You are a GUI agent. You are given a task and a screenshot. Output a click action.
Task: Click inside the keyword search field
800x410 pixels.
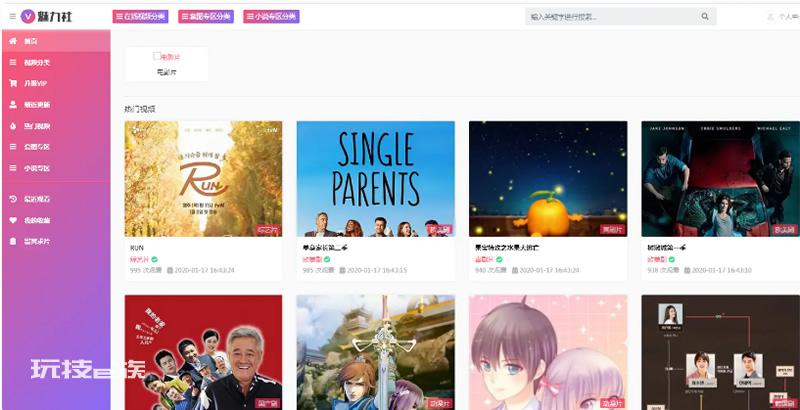(612, 16)
